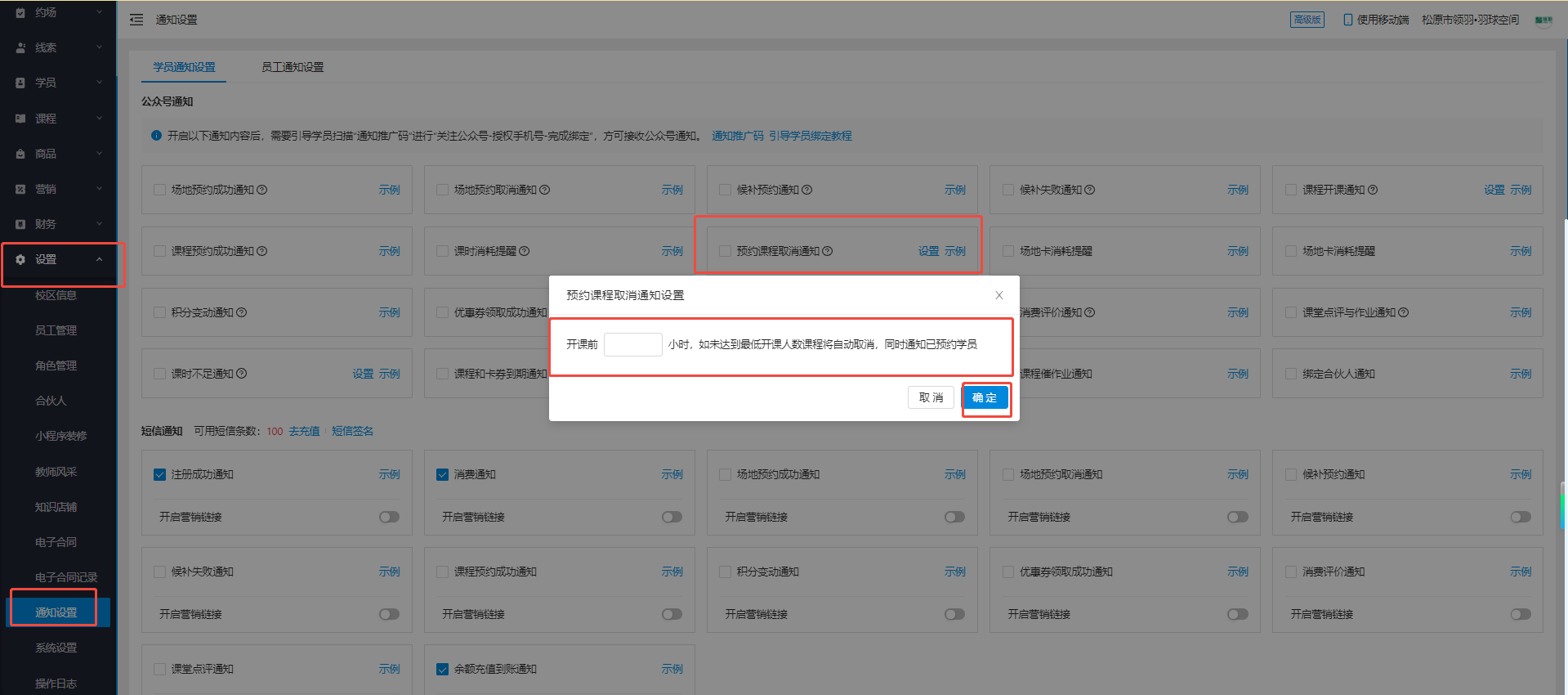Open the 通知推广码 link
Viewport: 1568px width, 695px height.
(738, 136)
